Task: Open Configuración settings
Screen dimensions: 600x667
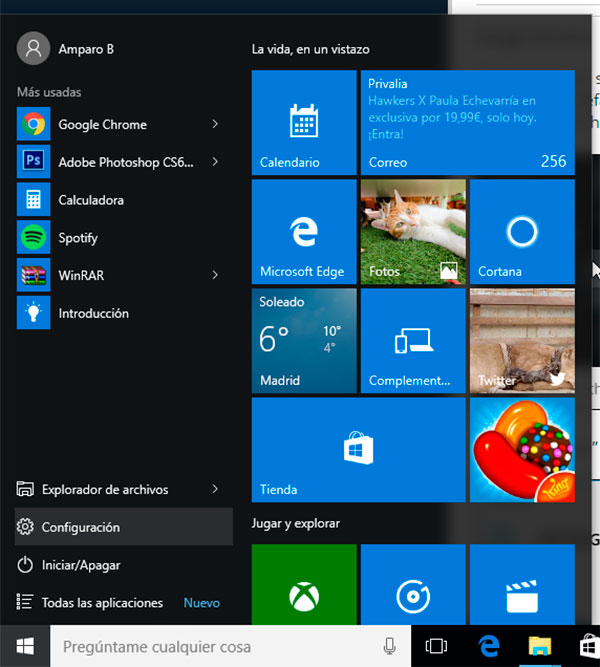Action: click(80, 528)
